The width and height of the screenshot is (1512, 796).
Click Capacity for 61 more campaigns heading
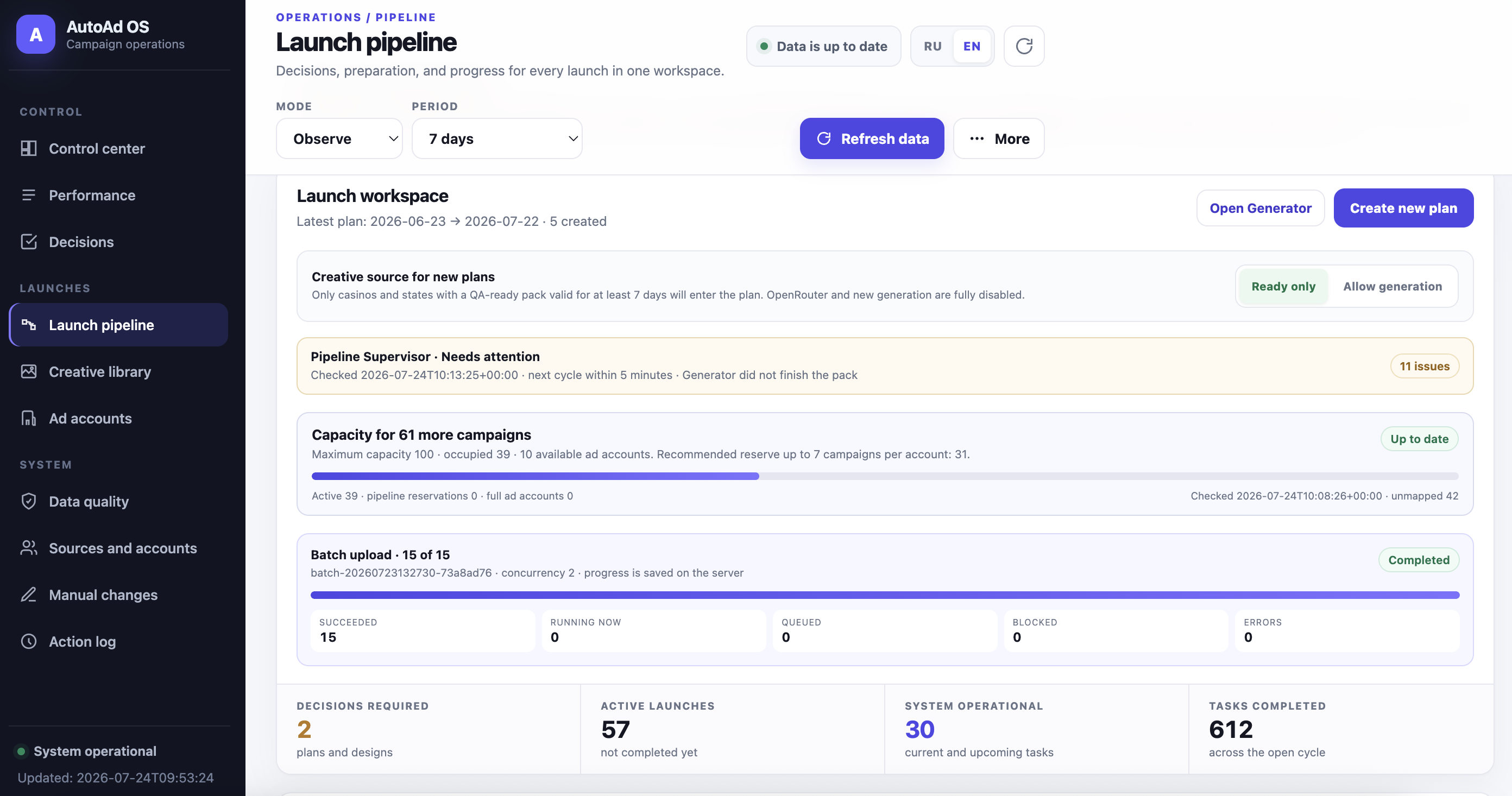[x=421, y=434]
